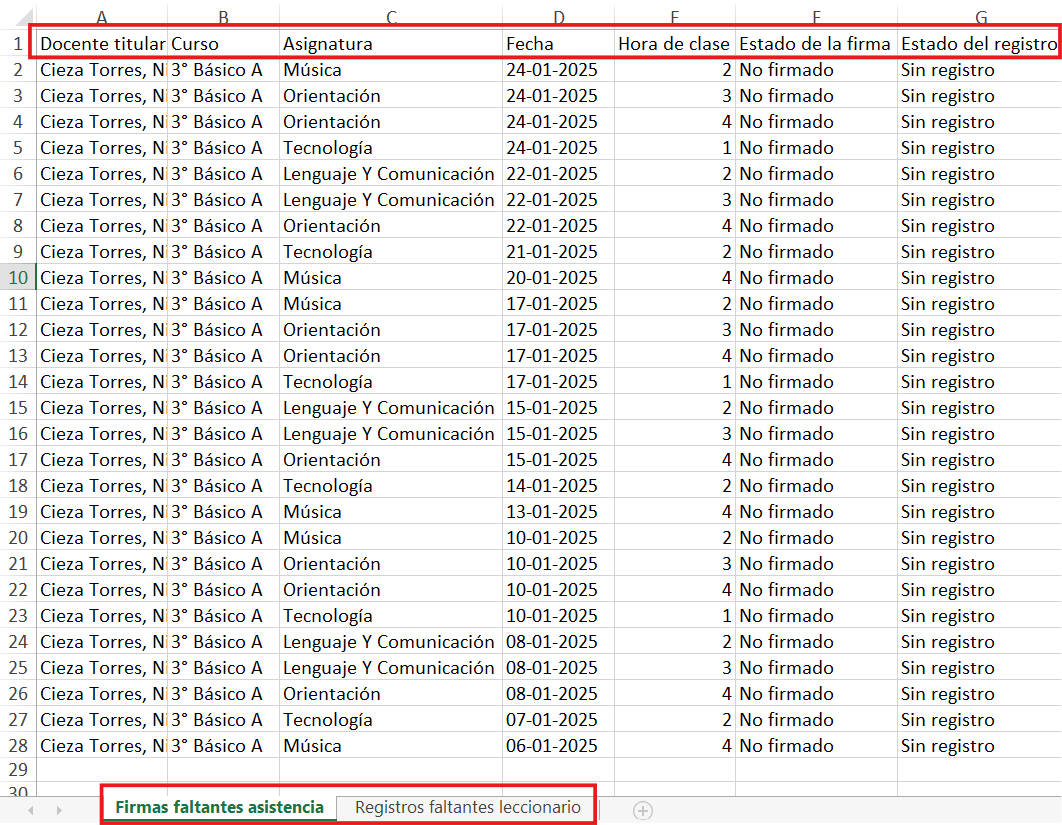Screen dimensions: 1062x825
Task: Click Sin registro cell in row 14
Action: (979, 382)
